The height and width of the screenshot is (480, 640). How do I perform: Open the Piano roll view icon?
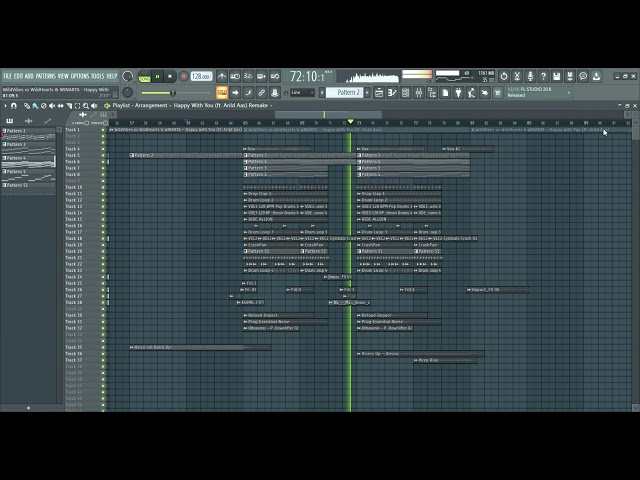tap(392, 93)
